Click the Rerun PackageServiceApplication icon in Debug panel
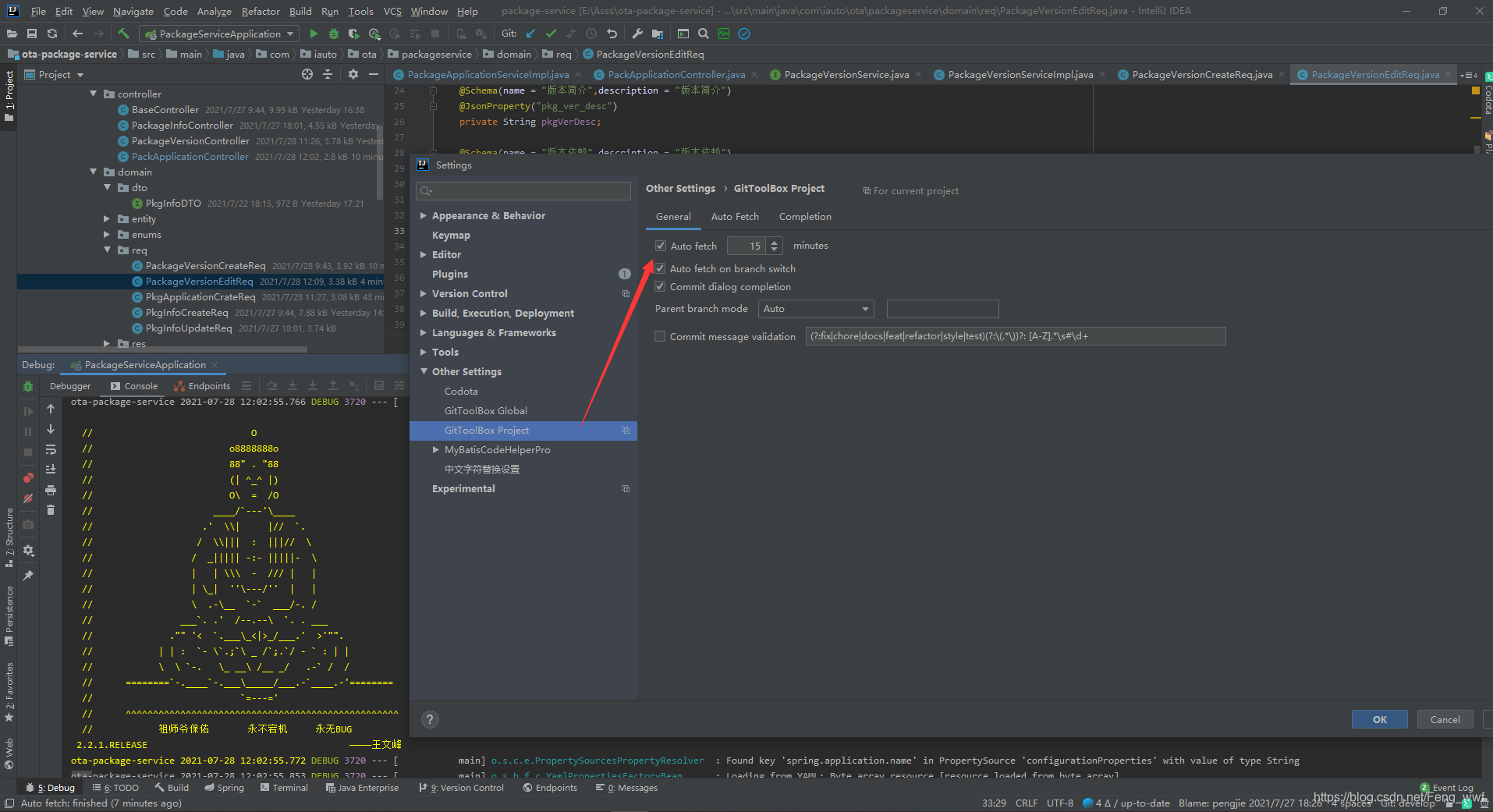 28,386
